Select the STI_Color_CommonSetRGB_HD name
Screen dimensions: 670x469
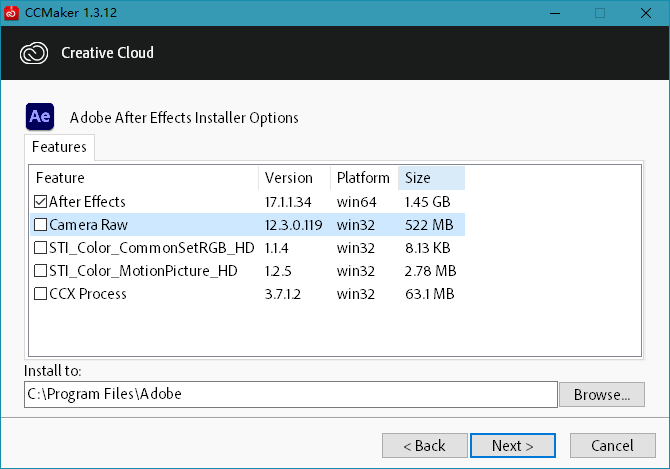152,248
